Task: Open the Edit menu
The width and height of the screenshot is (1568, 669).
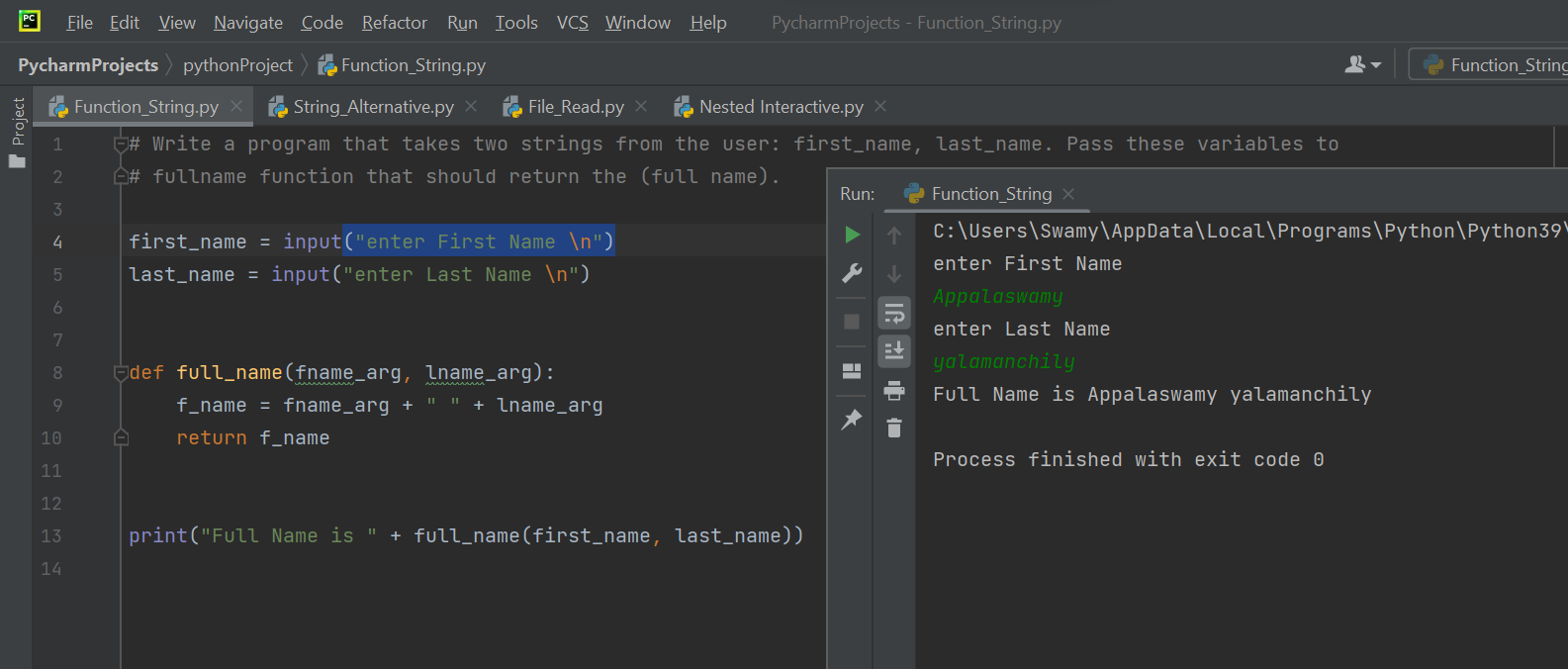Action: click(x=125, y=22)
